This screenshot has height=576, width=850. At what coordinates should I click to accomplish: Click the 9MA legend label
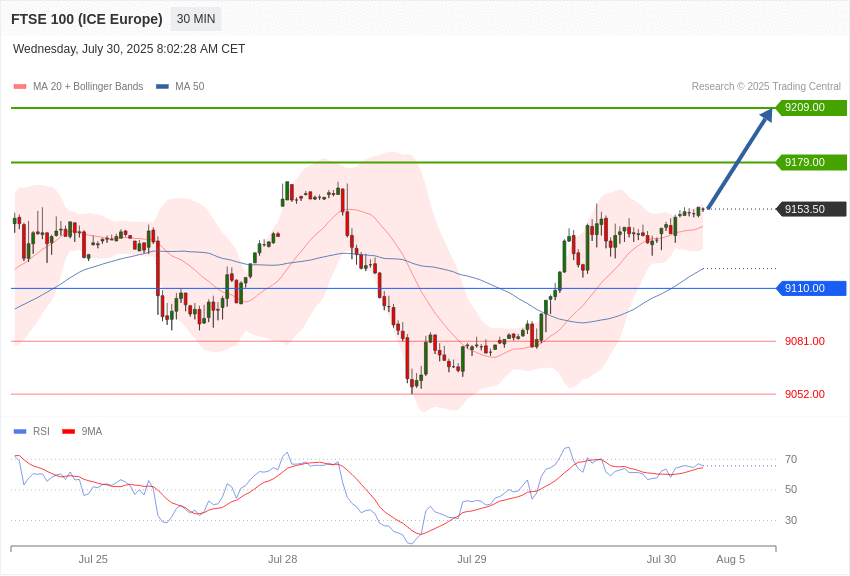tap(92, 431)
